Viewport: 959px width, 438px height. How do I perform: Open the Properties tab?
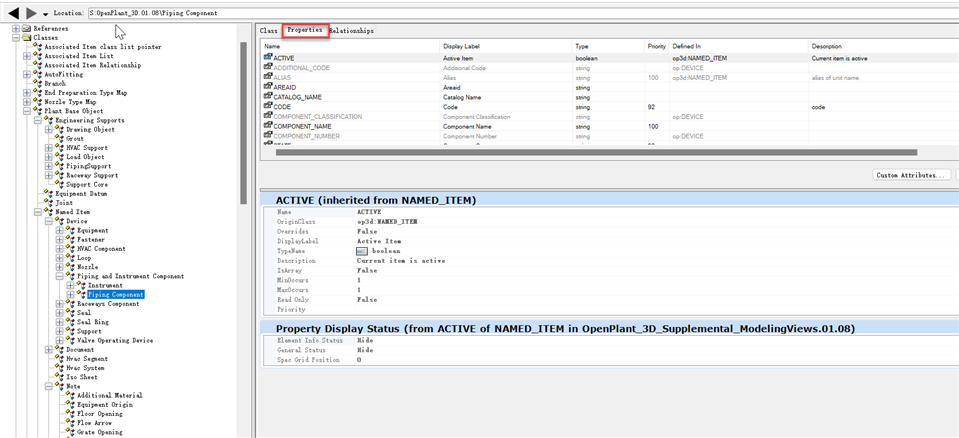pyautogui.click(x=305, y=31)
